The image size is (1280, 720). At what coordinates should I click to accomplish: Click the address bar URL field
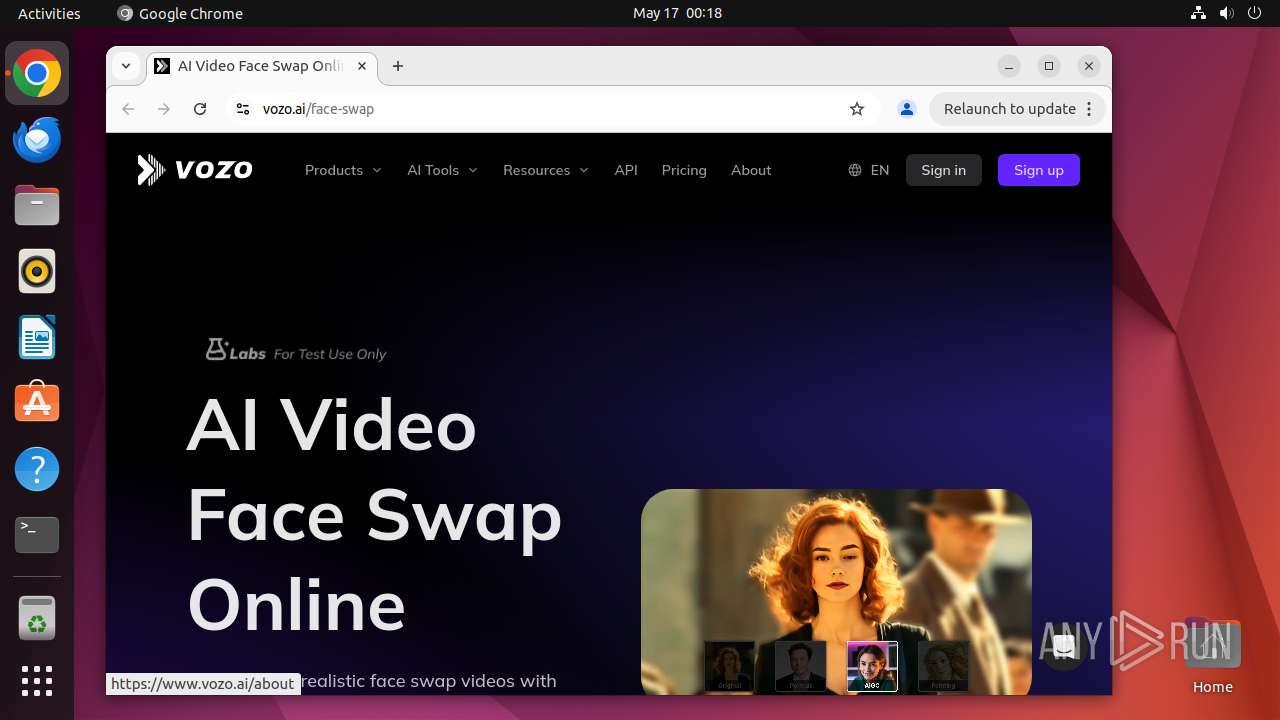[550, 109]
